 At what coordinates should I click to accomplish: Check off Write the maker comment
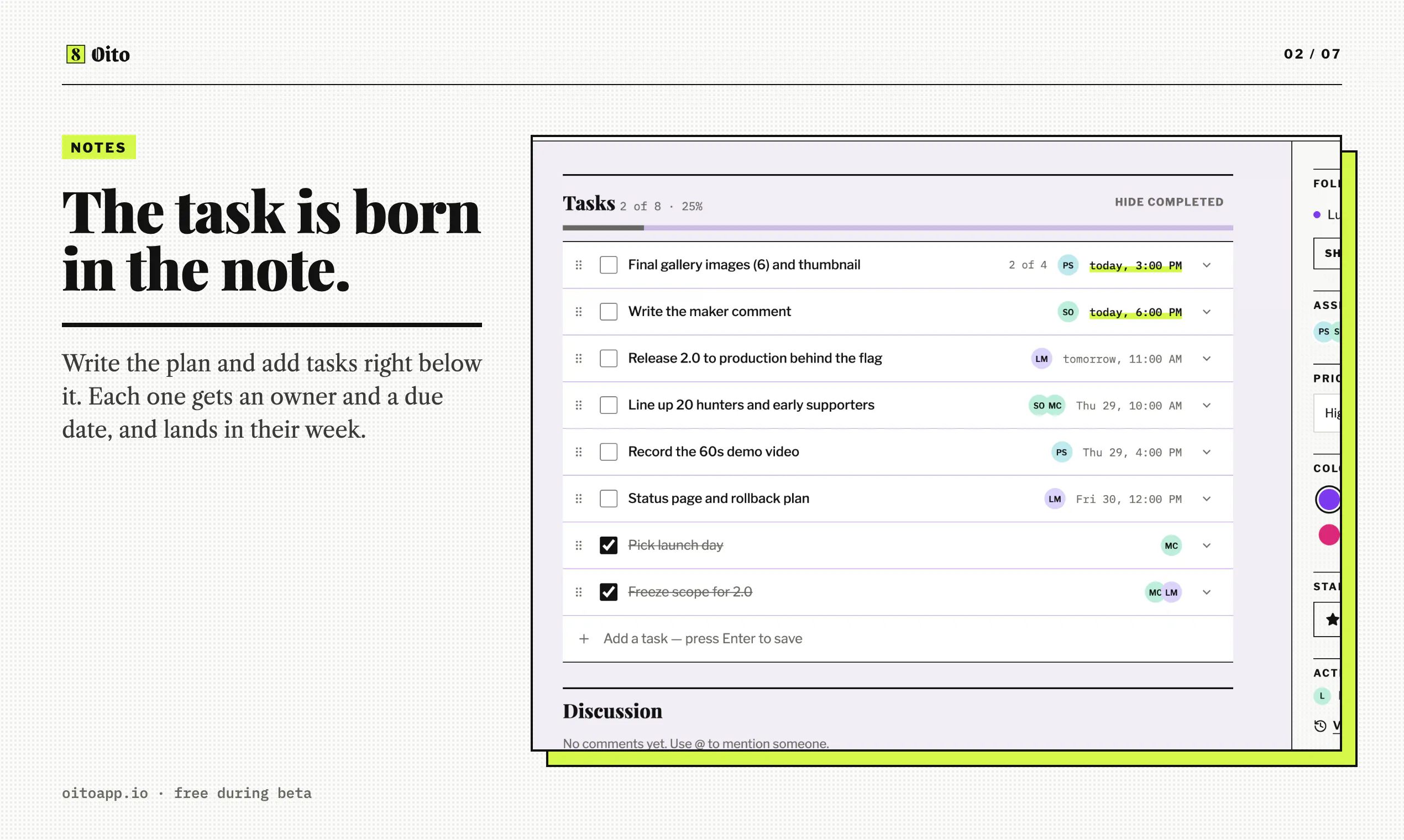tap(609, 312)
